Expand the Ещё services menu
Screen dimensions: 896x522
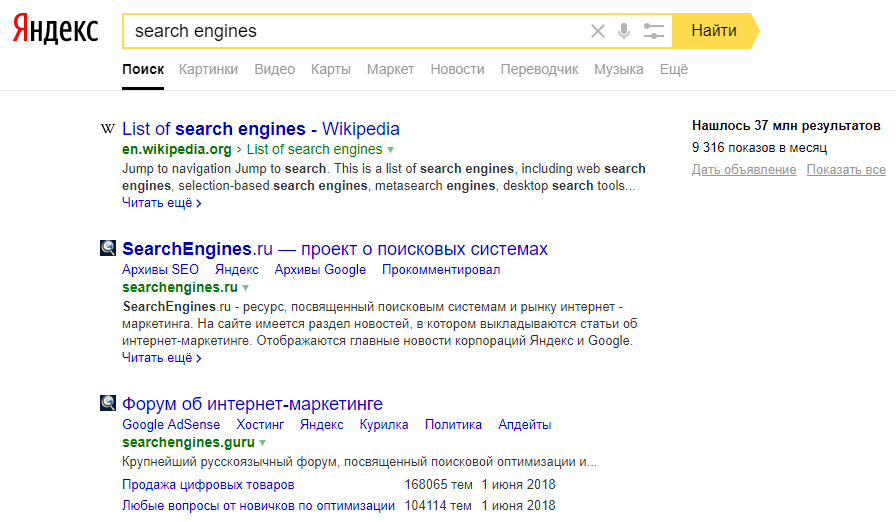674,69
